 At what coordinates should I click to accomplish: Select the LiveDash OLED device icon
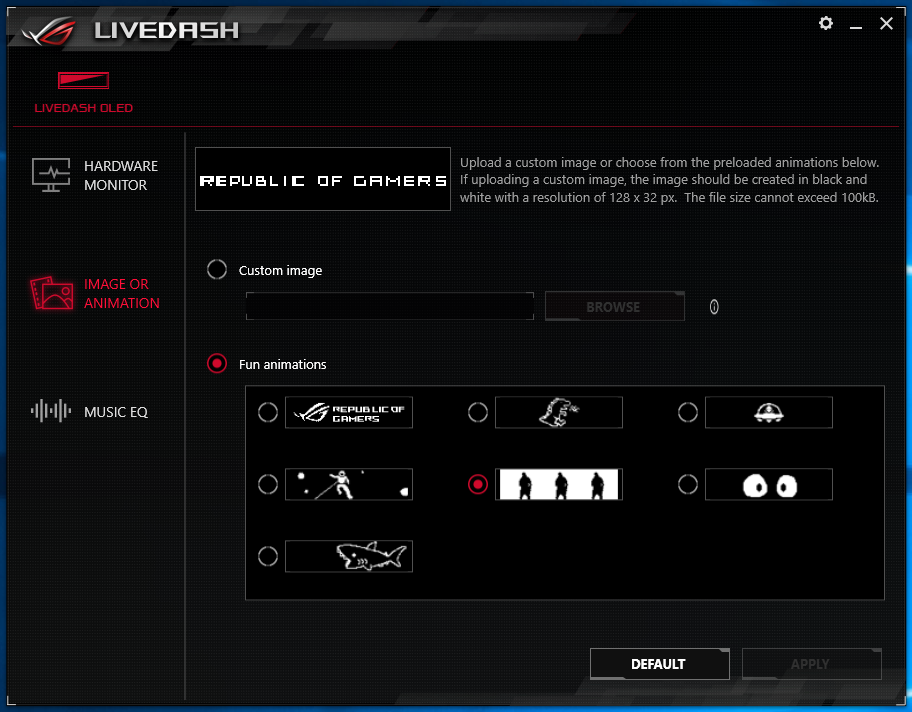pos(83,80)
